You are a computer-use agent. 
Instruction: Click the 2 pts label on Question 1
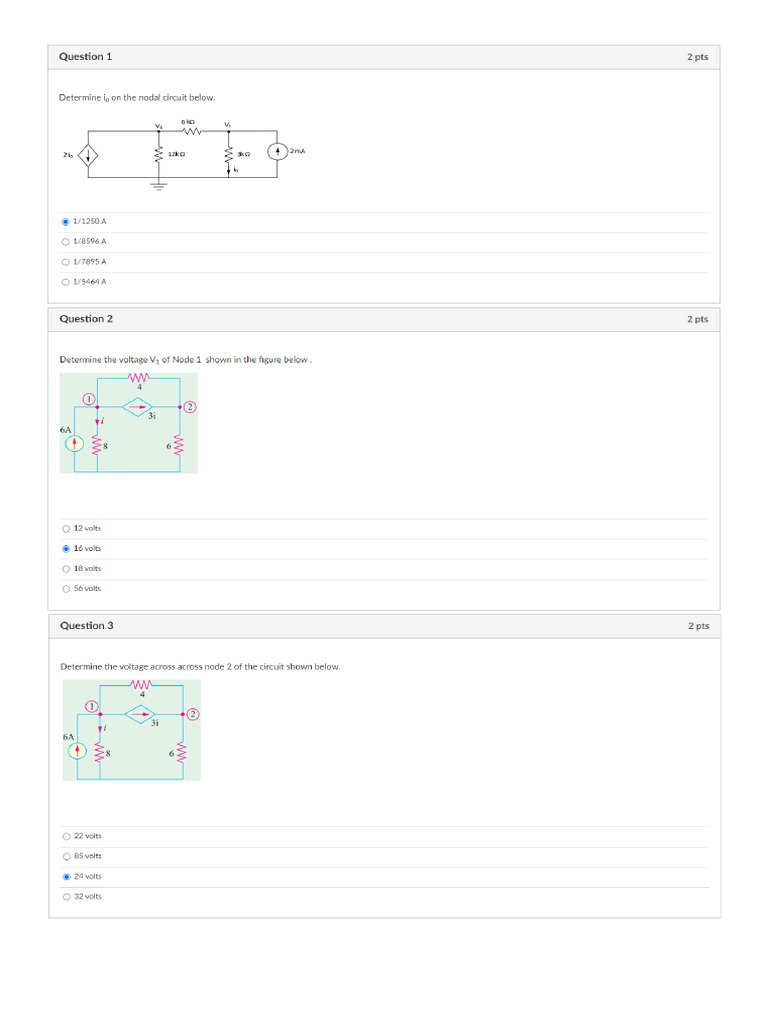[697, 57]
